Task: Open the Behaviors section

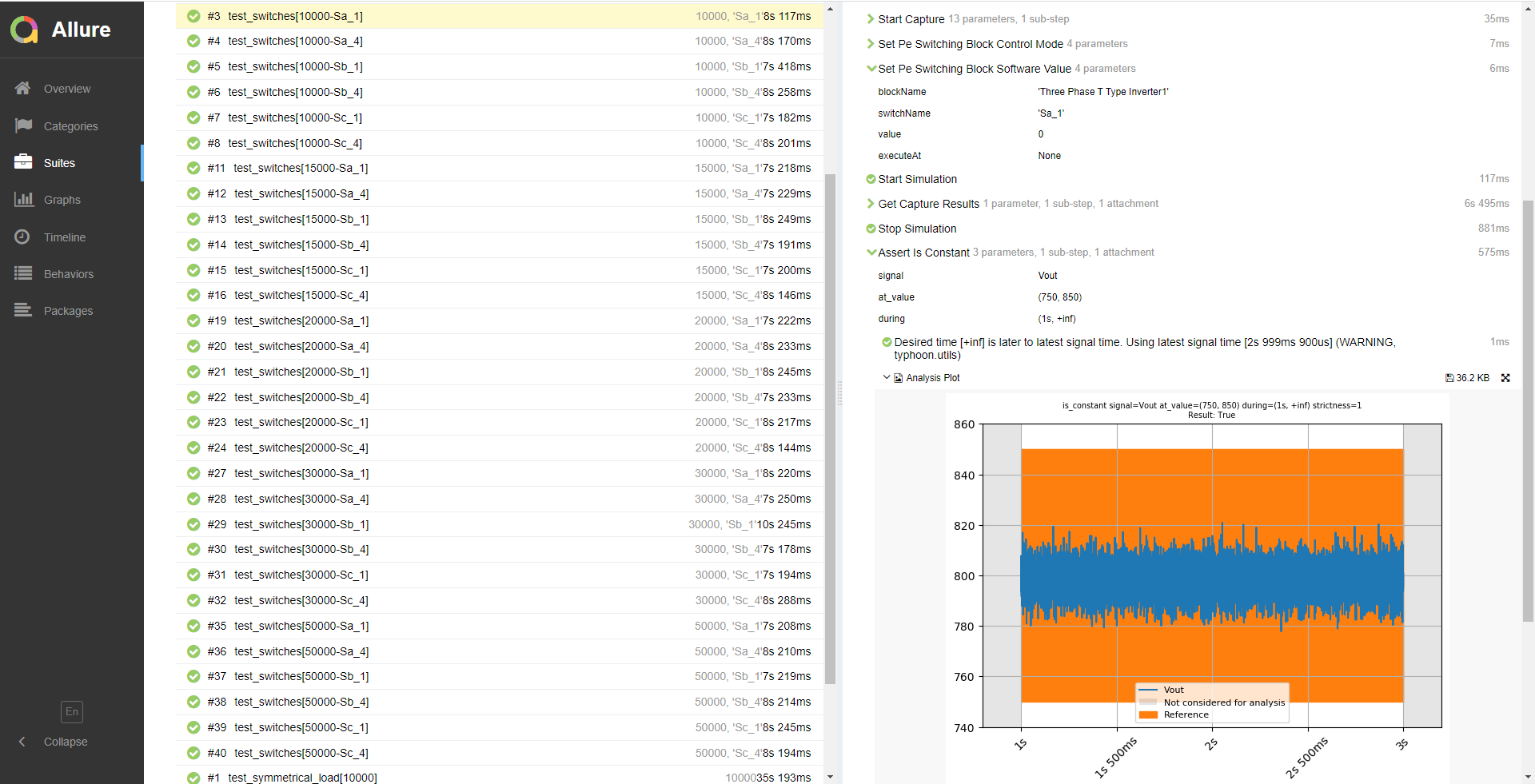Action: tap(72, 274)
